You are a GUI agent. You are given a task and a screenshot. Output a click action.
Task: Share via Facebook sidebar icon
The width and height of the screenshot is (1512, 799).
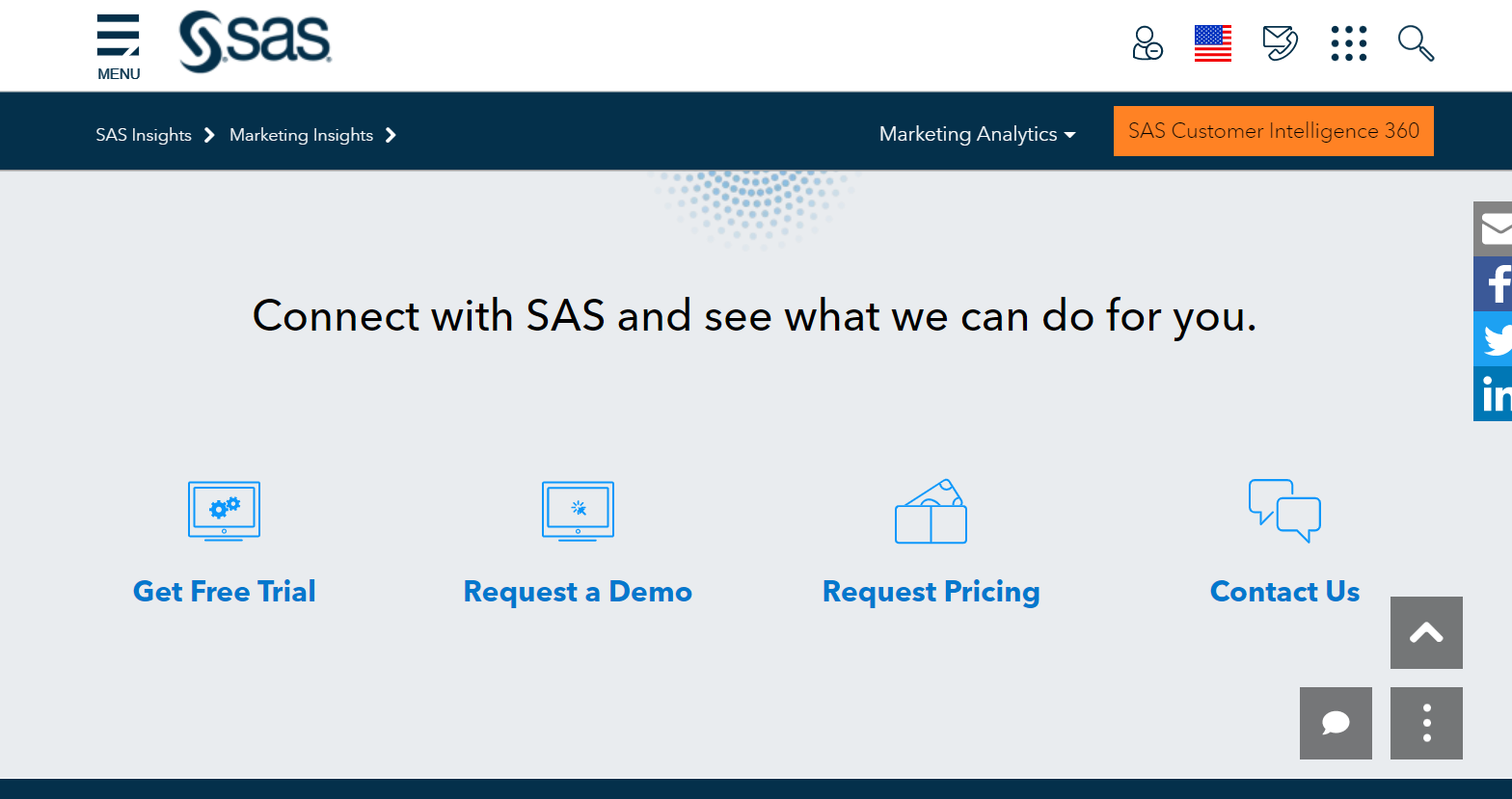1495,284
